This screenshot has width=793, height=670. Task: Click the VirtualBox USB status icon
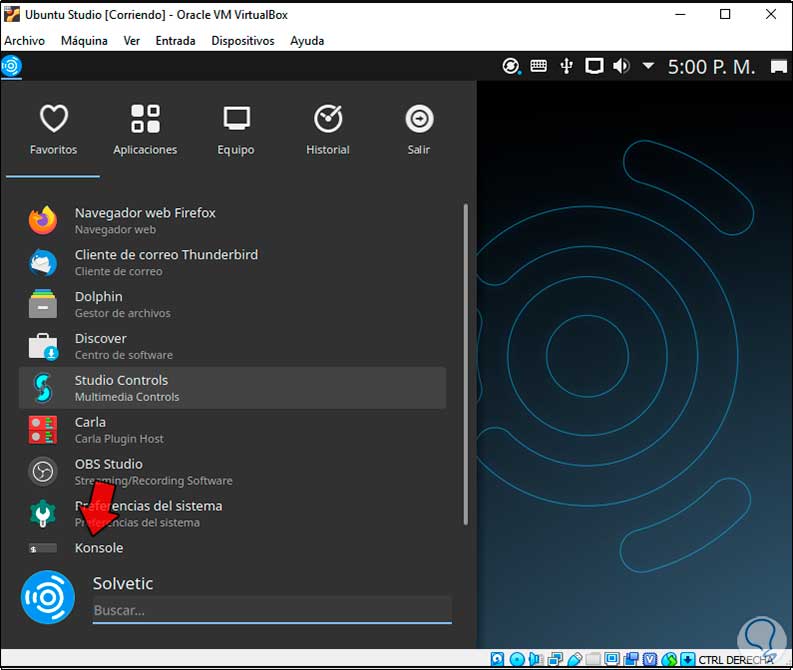tap(575, 659)
